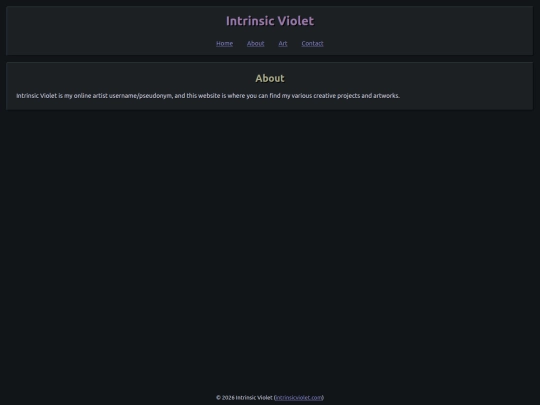This screenshot has width=540, height=405.
Task: Click the paragraph about the artist pseudonym
Action: [x=208, y=96]
